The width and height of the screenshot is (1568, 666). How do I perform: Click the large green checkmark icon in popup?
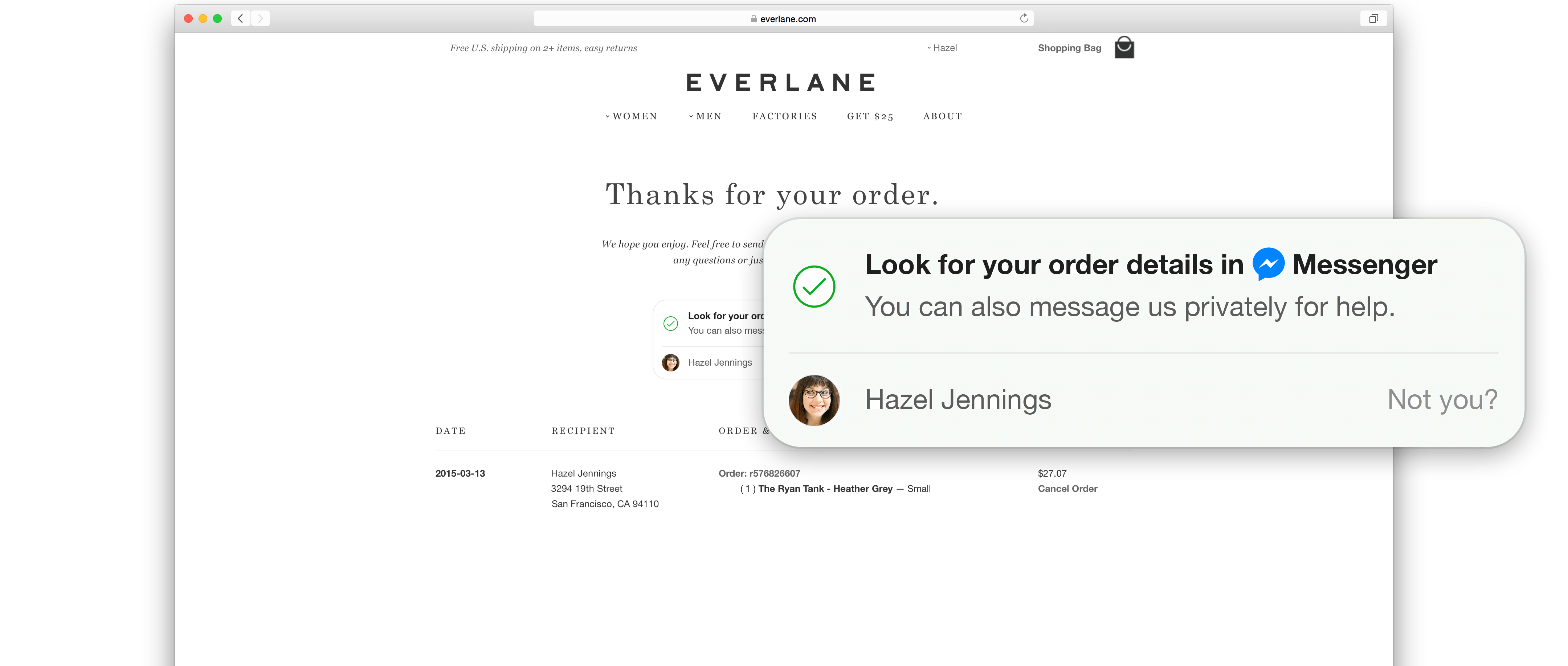tap(814, 287)
